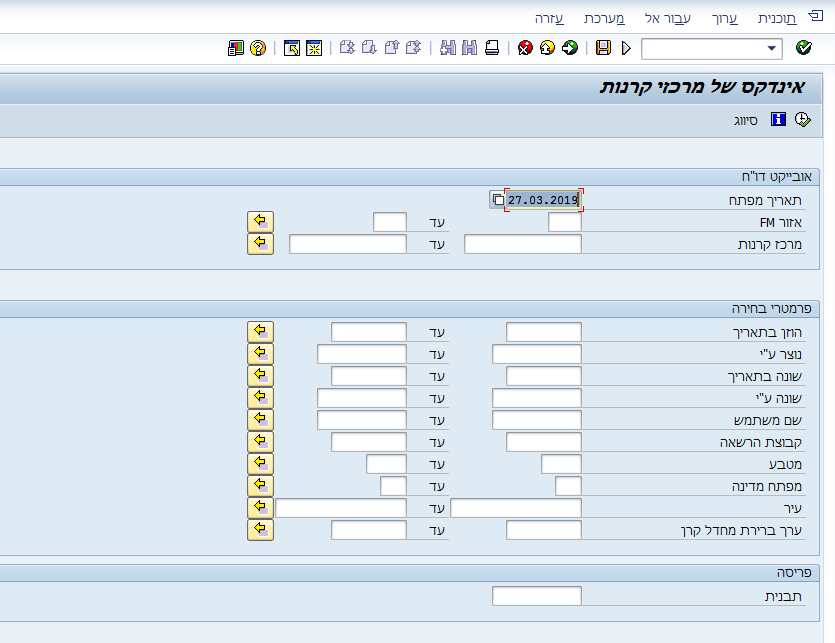Click the Generate Shortcut icon
This screenshot has height=643, width=835.
(292, 48)
